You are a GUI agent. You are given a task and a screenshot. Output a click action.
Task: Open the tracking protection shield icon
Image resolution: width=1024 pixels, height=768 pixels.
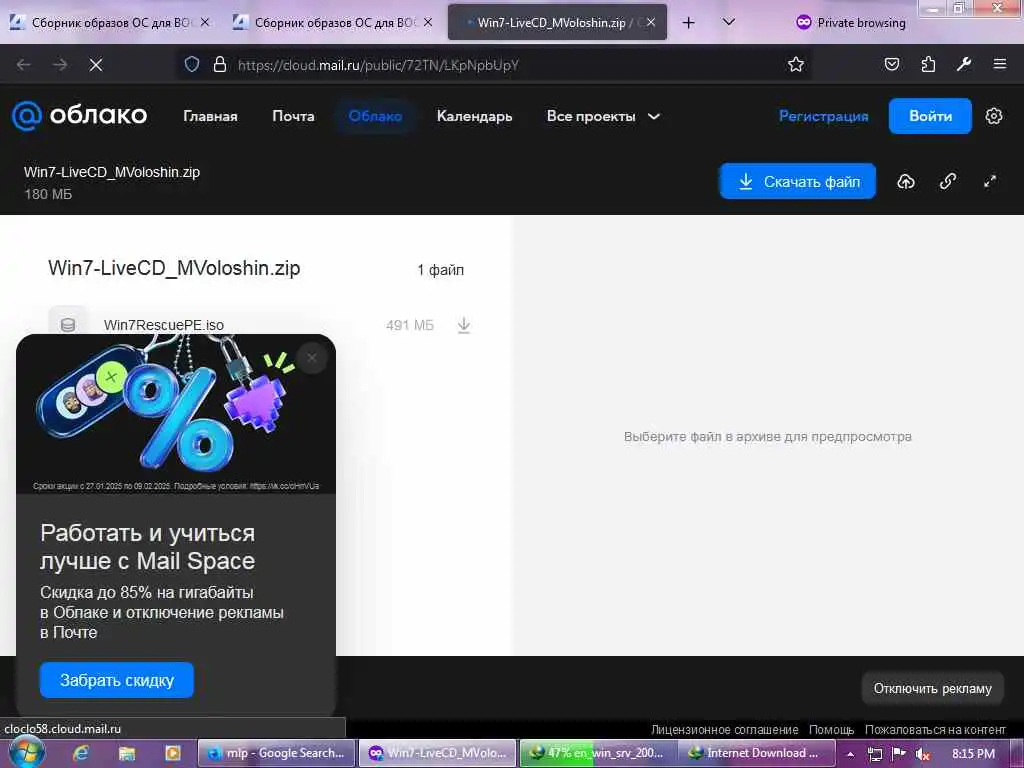[x=191, y=65]
